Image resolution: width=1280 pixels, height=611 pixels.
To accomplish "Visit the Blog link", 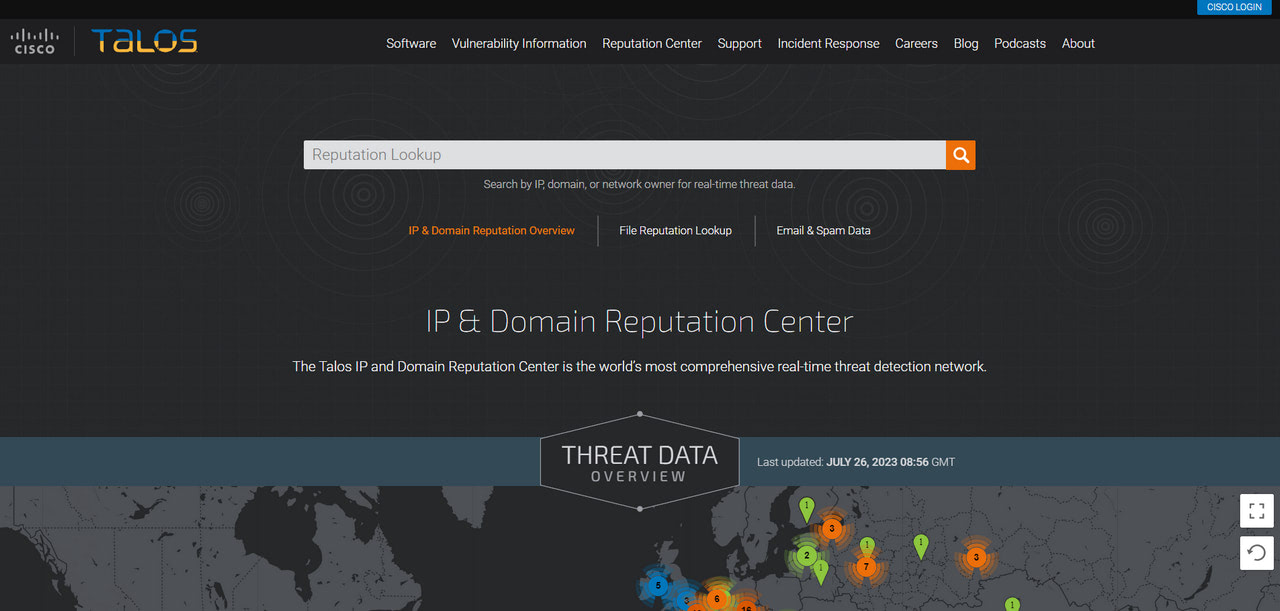I will 966,43.
